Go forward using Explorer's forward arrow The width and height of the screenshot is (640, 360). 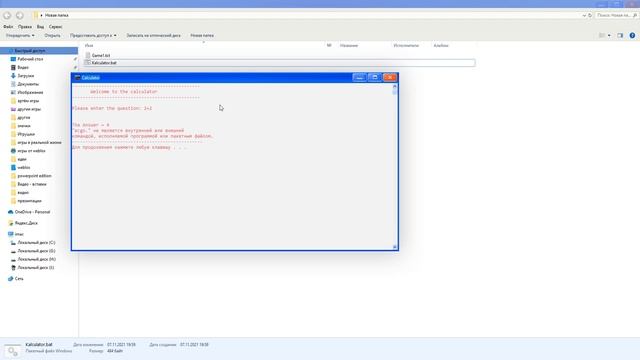[20, 16]
